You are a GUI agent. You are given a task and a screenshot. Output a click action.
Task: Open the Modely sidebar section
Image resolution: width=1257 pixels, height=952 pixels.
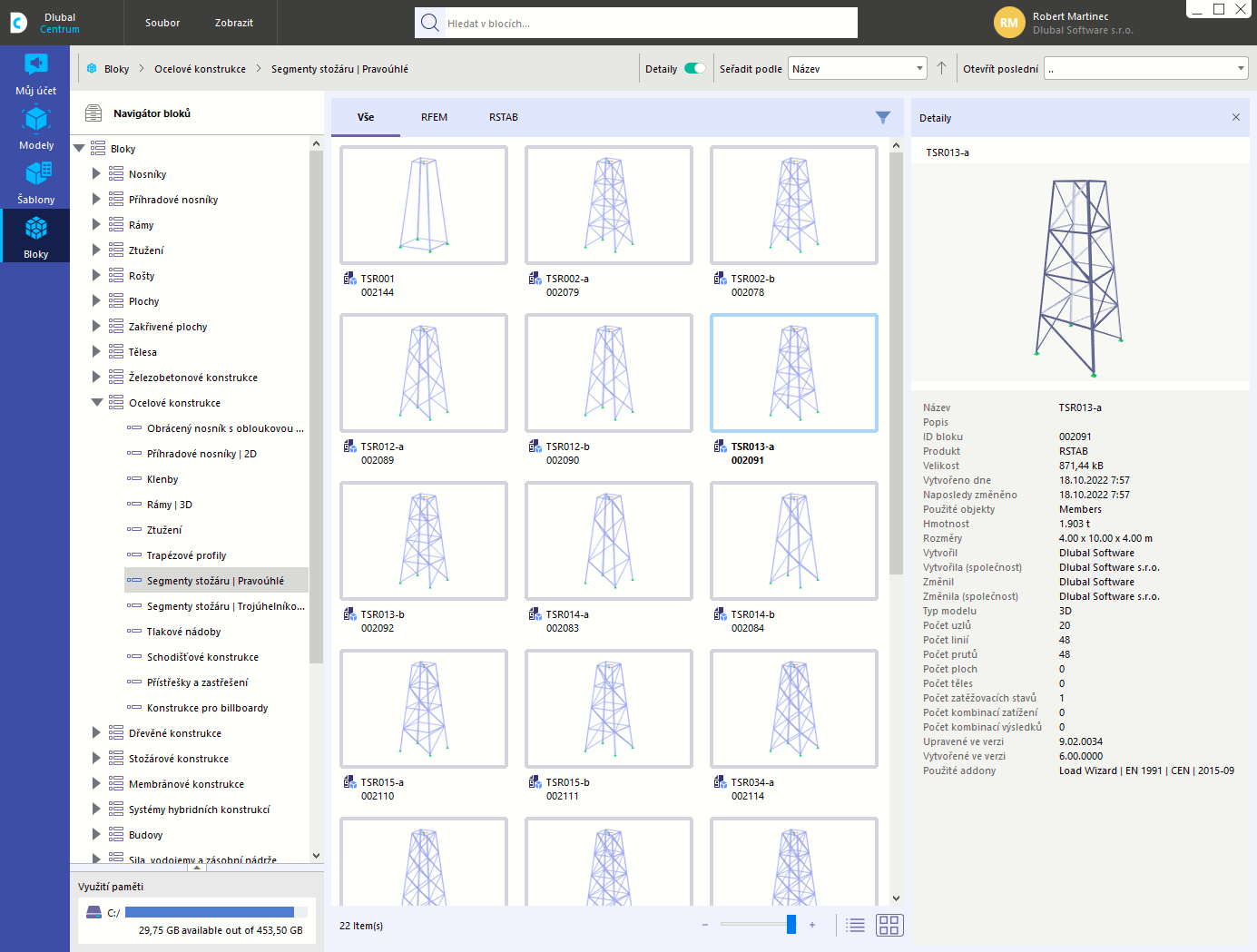(35, 128)
